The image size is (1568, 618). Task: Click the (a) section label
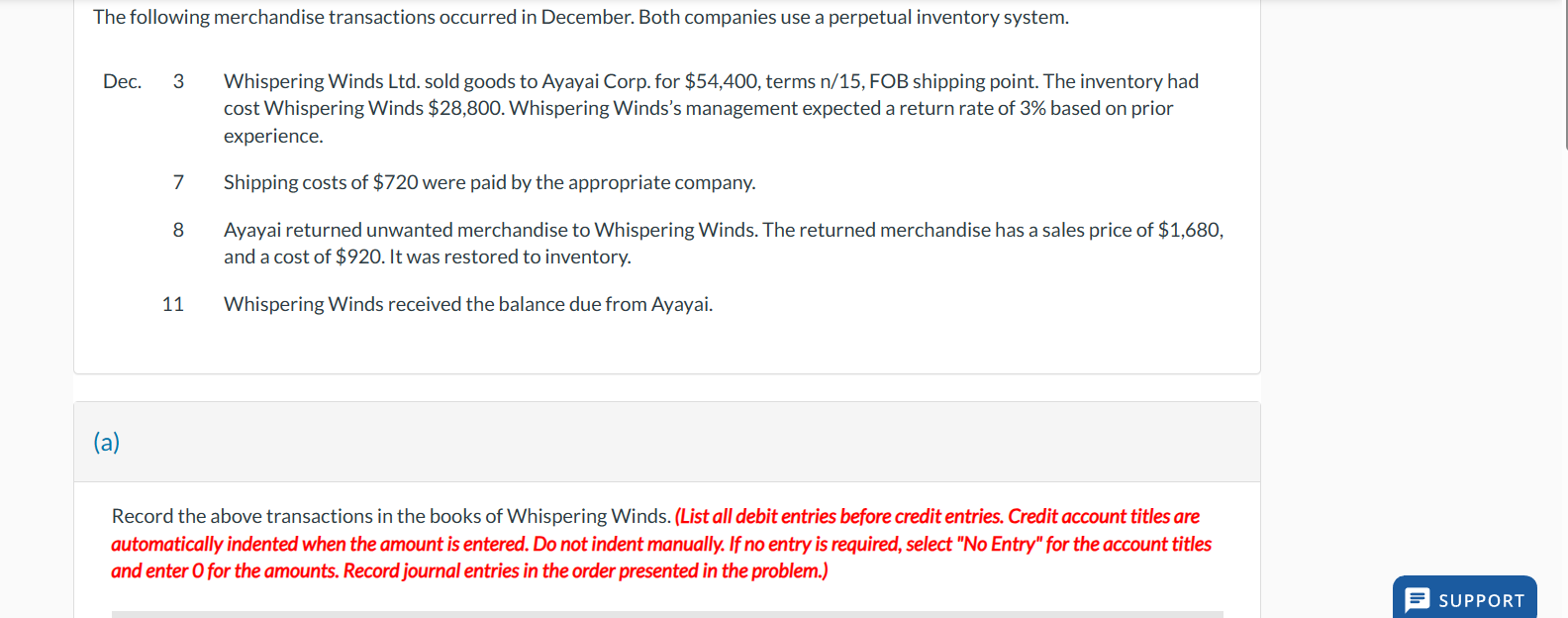pyautogui.click(x=107, y=443)
